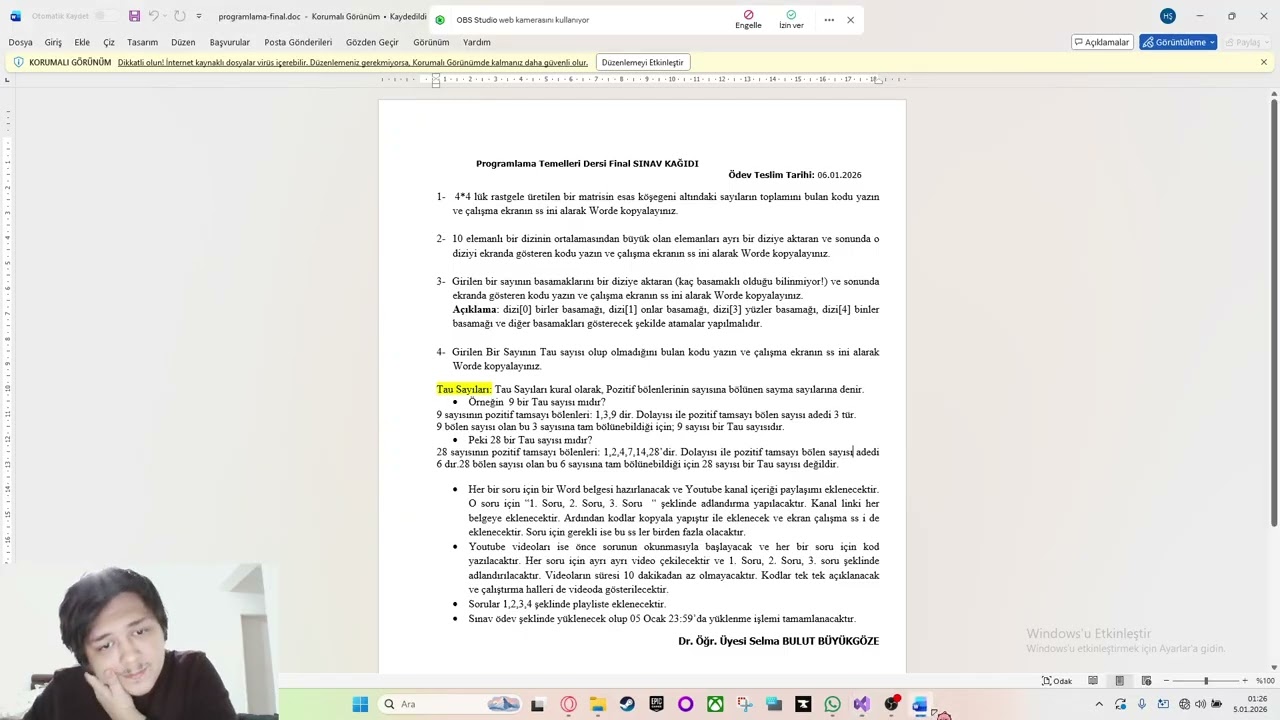Image resolution: width=1280 pixels, height=720 pixels.
Task: Open Visual Studio from the taskbar
Action: (862, 704)
